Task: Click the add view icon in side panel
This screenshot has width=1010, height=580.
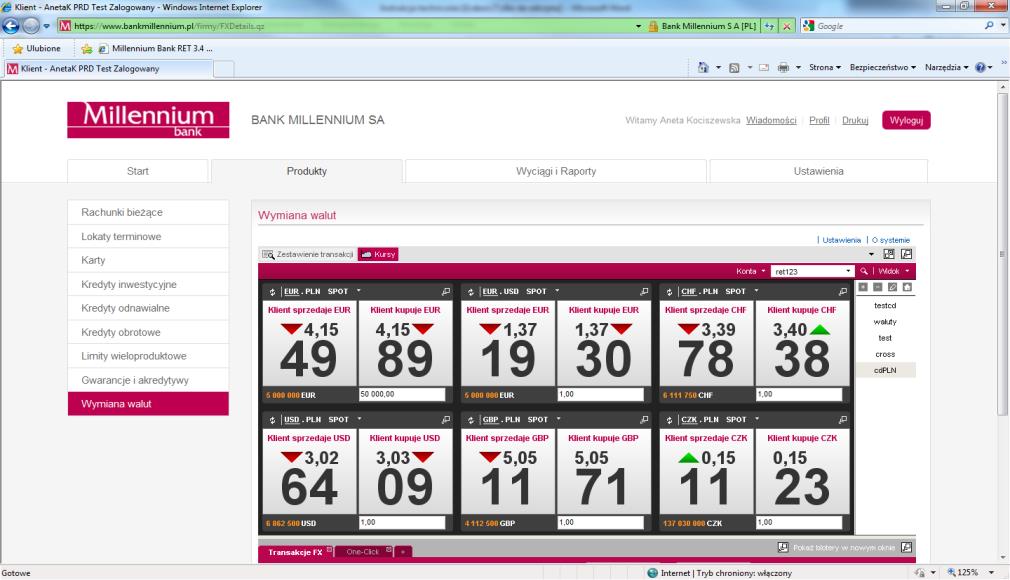Action: point(863,287)
